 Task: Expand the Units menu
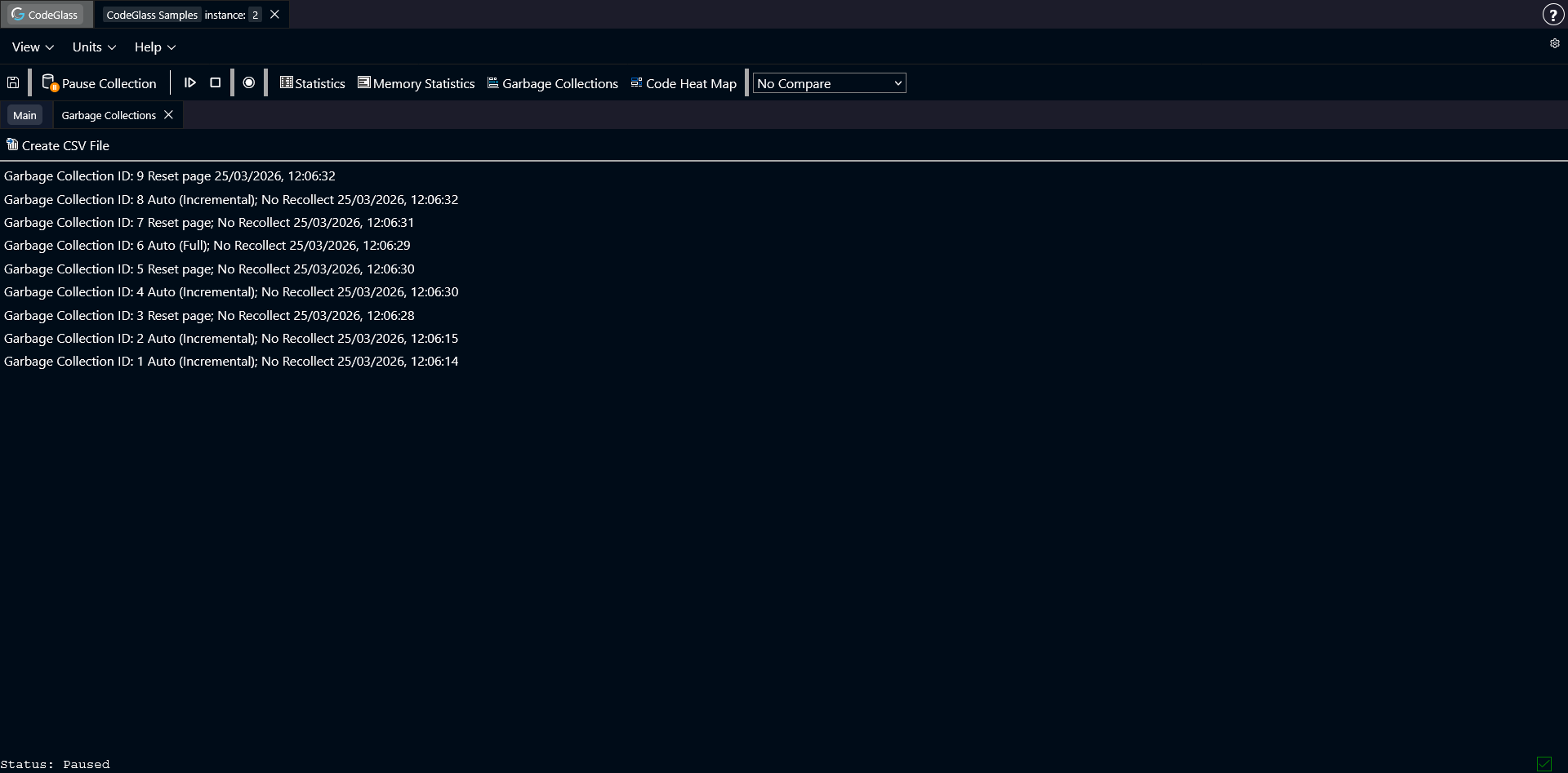pos(92,47)
